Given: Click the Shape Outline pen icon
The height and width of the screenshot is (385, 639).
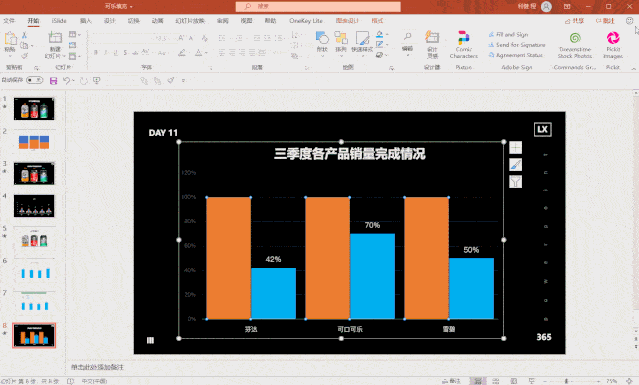Looking at the screenshot, I should (x=379, y=44).
